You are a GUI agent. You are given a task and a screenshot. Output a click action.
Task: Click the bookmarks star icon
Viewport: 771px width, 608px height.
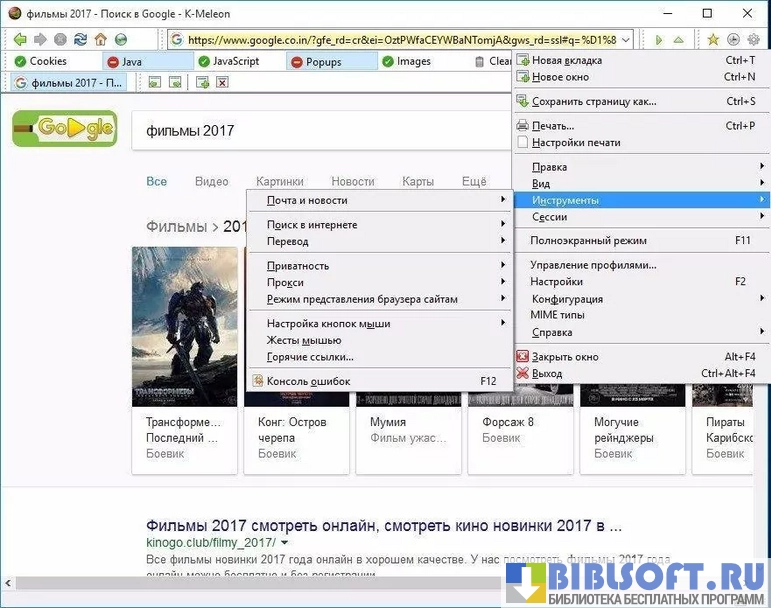[713, 40]
